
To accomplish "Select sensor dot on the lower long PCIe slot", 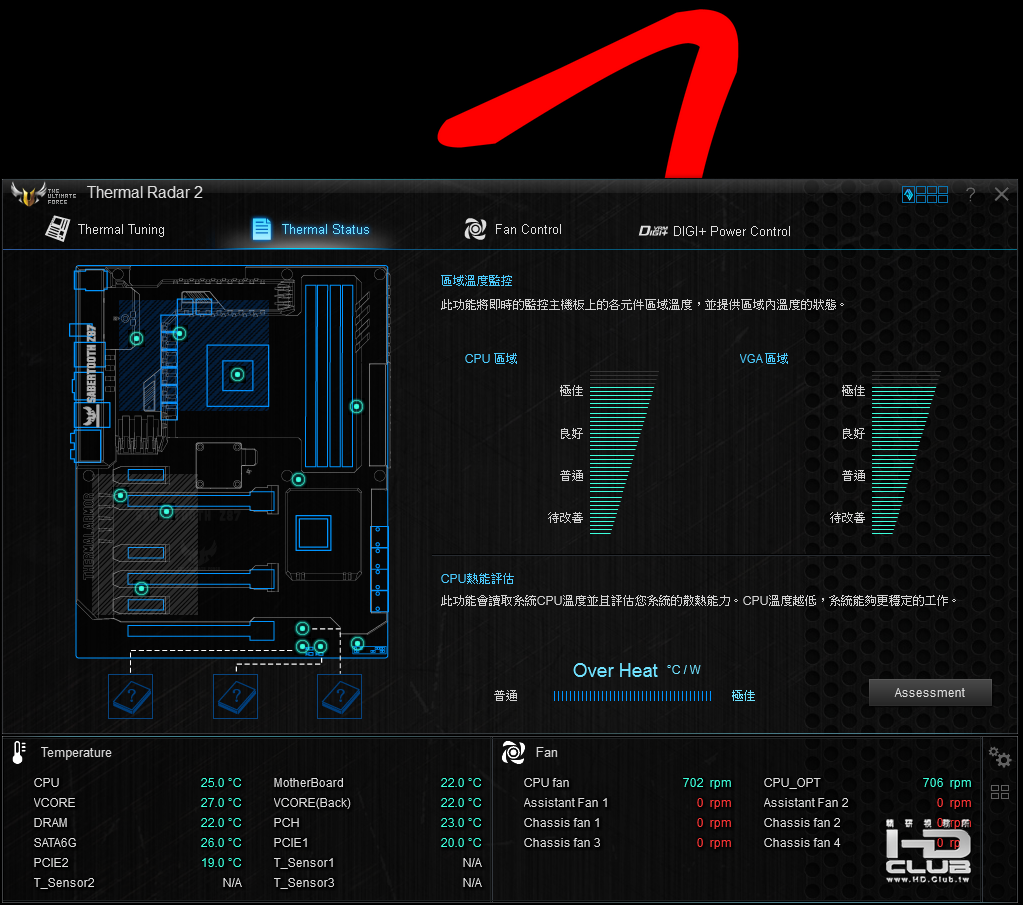I will (141, 589).
